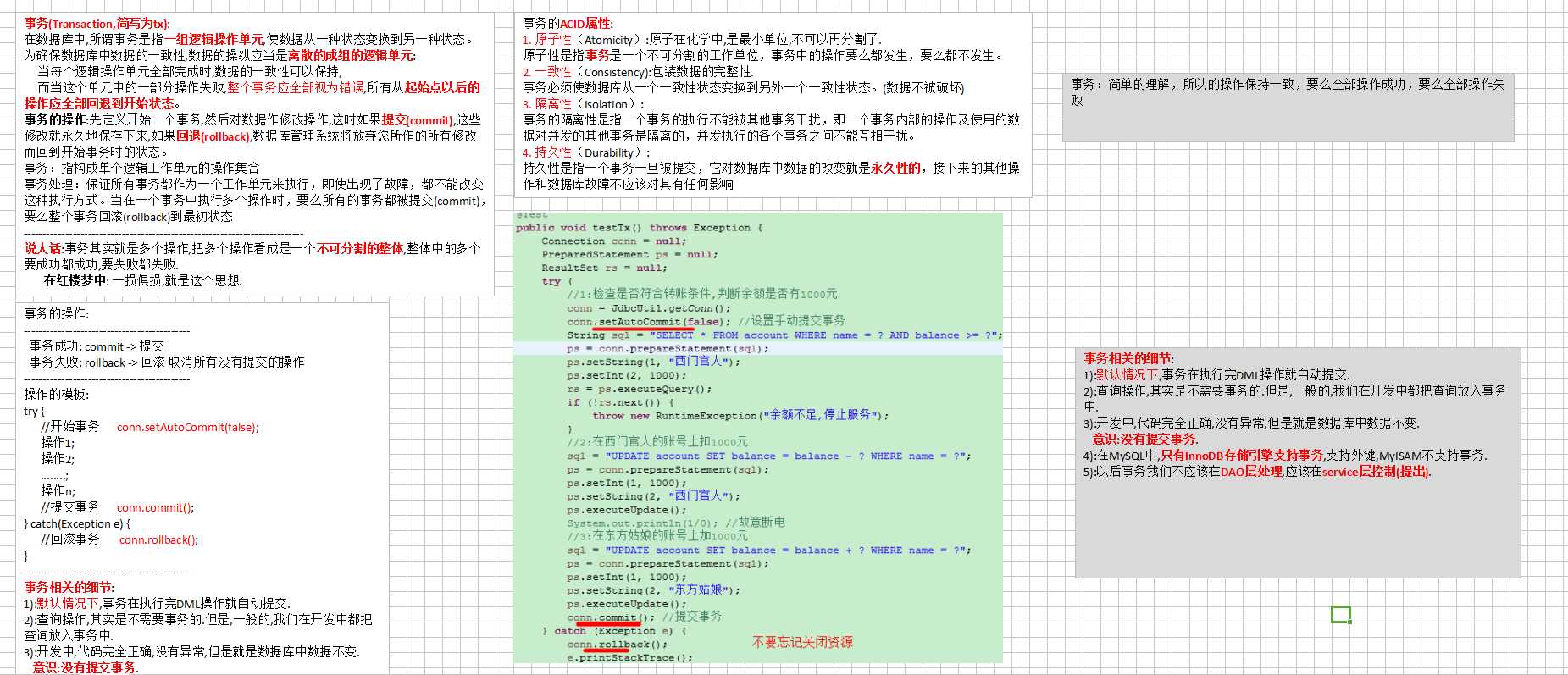Click the template line "操作n;"
The width and height of the screenshot is (1568, 675).
[x=58, y=491]
